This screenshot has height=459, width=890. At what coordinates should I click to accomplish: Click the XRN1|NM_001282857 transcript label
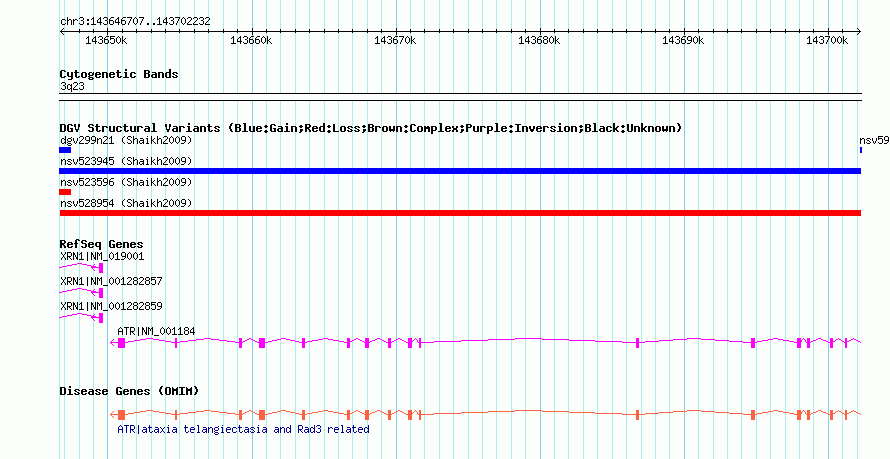pyautogui.click(x=111, y=281)
